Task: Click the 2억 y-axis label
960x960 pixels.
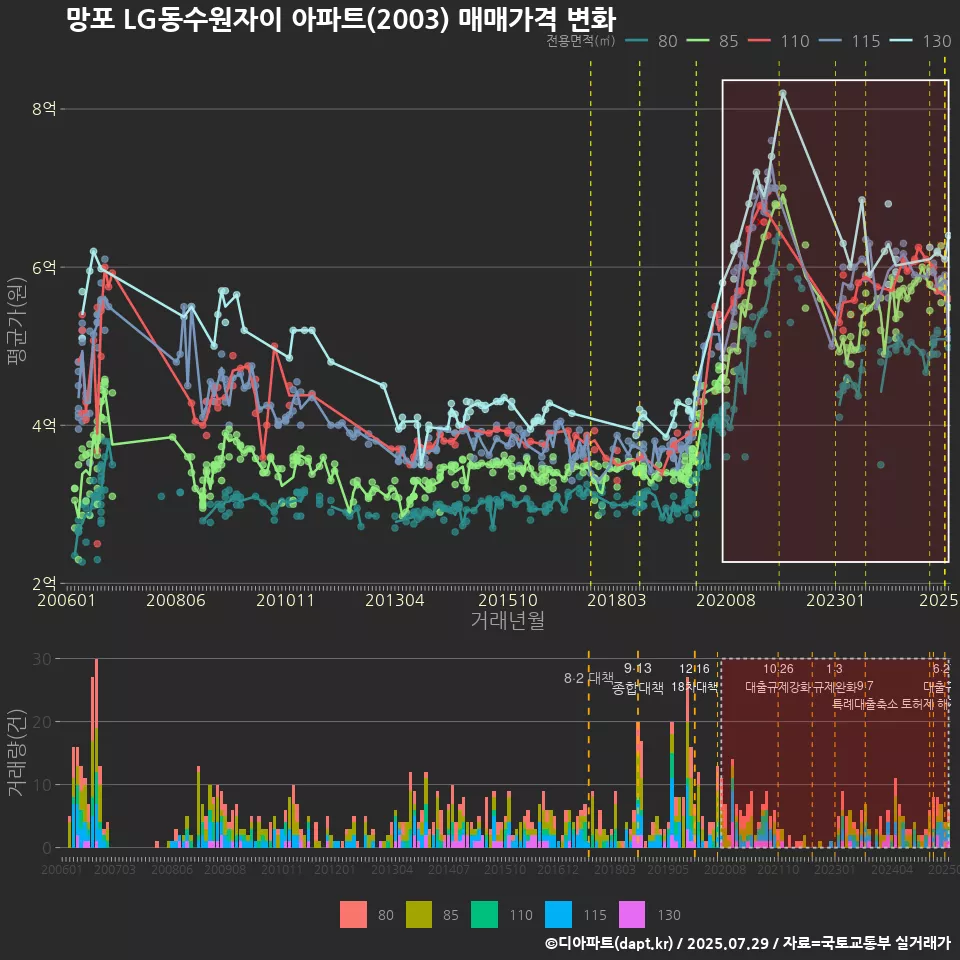Action: pos(44,583)
